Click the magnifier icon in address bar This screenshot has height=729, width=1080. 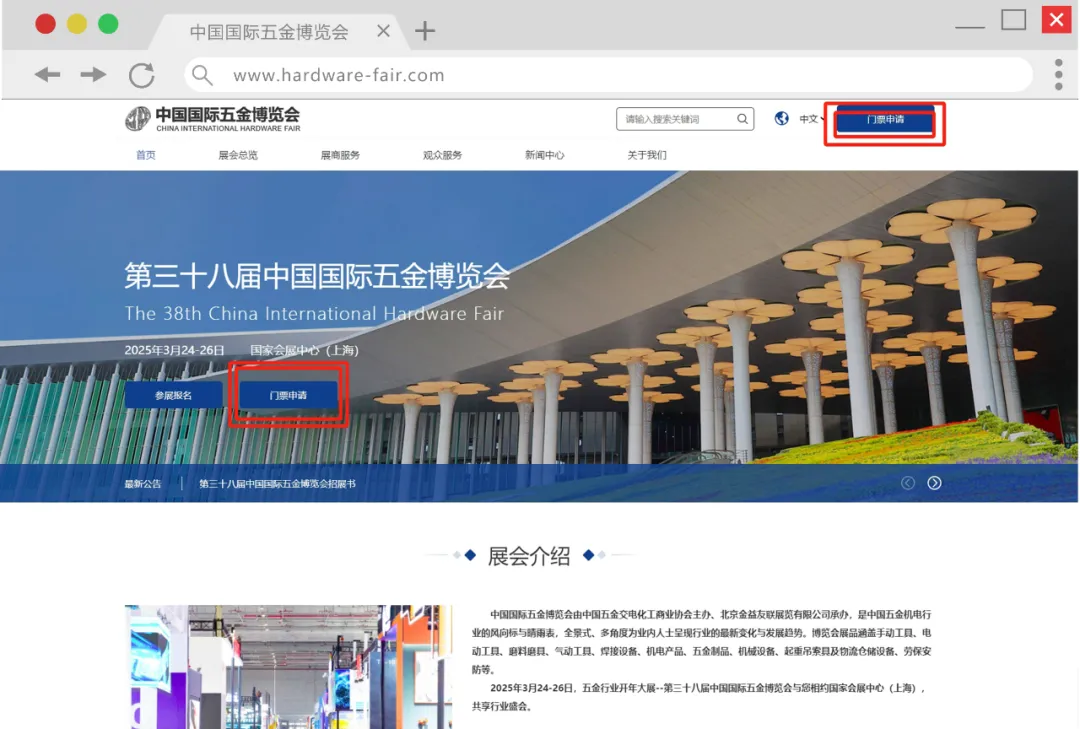202,74
